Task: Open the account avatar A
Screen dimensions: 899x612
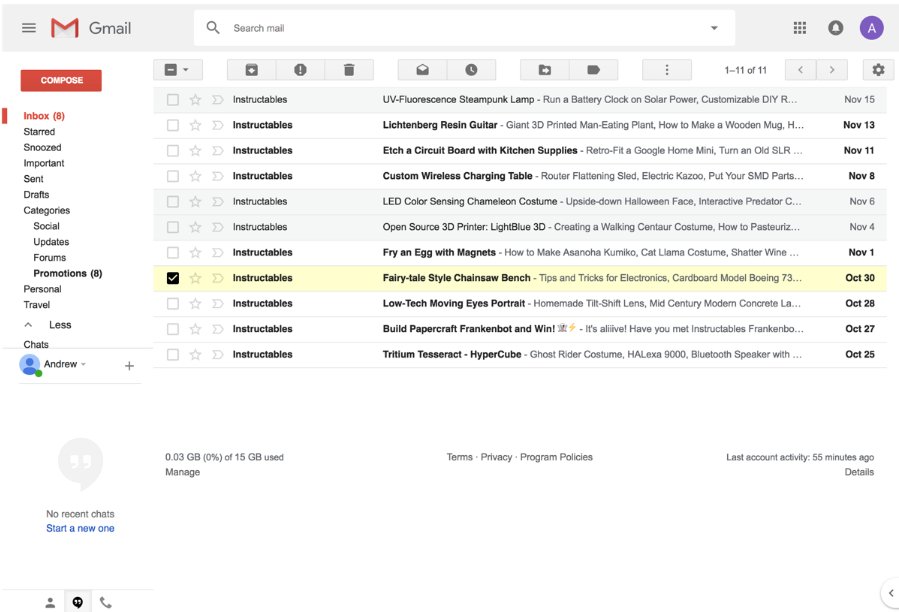Action: click(871, 28)
